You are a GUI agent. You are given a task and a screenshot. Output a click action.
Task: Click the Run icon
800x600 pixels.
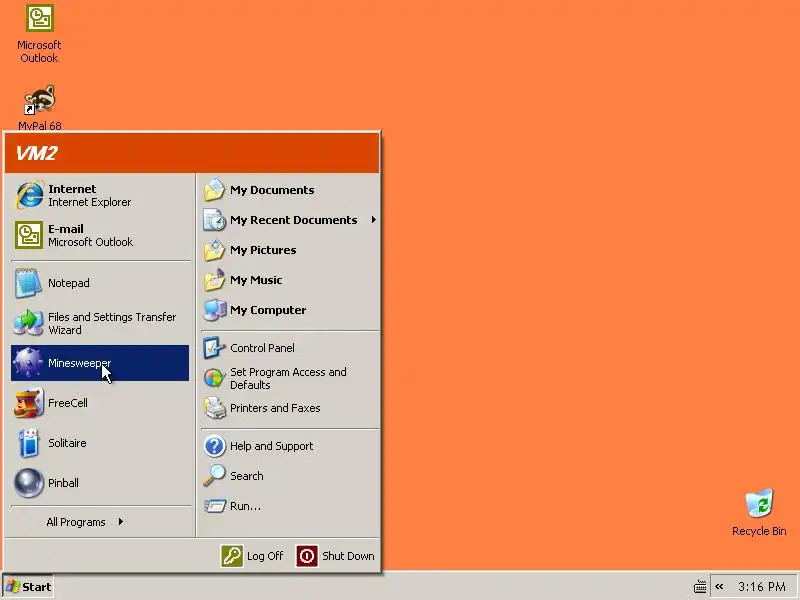tap(215, 506)
